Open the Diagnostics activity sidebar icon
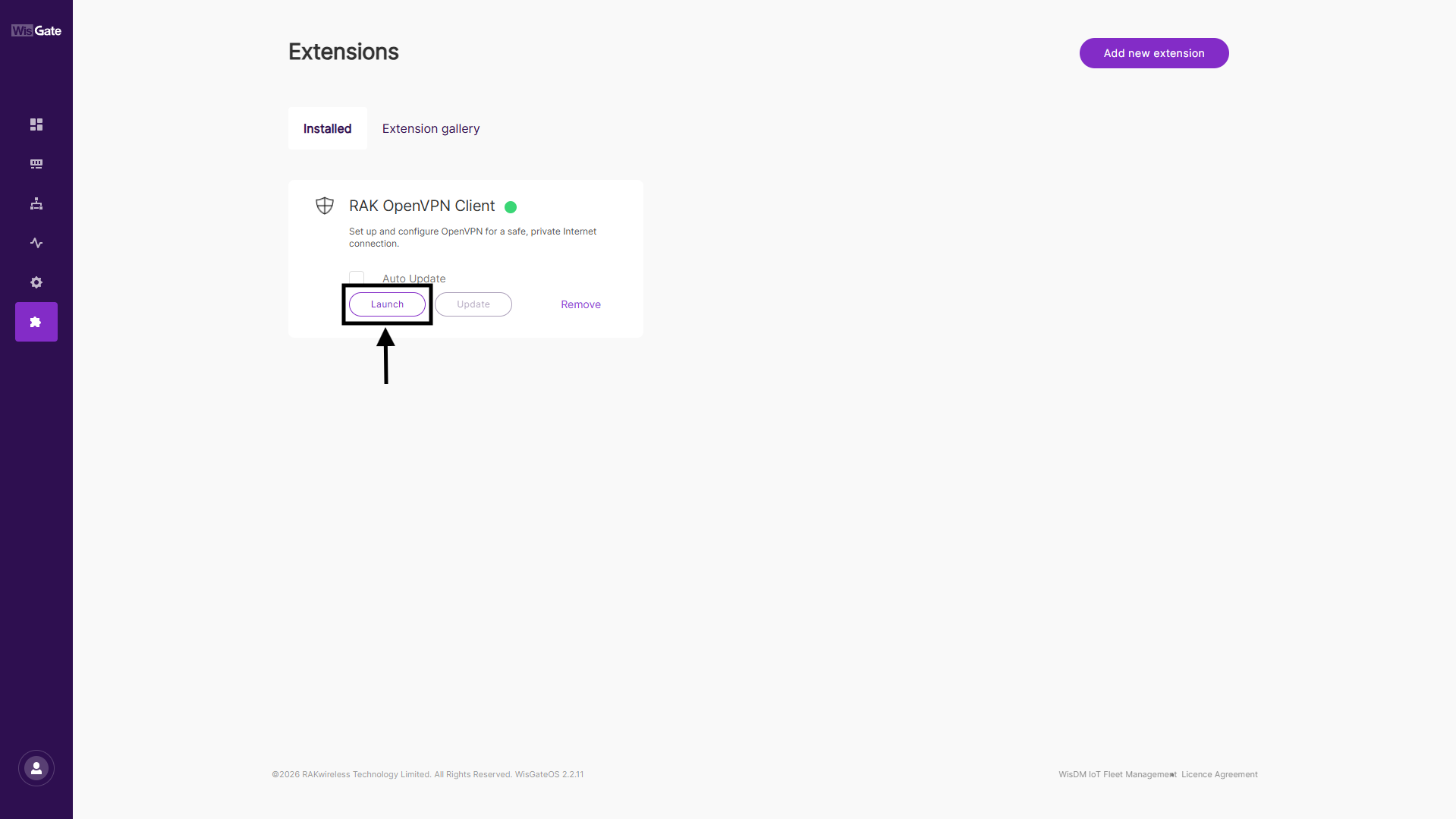 click(x=36, y=243)
